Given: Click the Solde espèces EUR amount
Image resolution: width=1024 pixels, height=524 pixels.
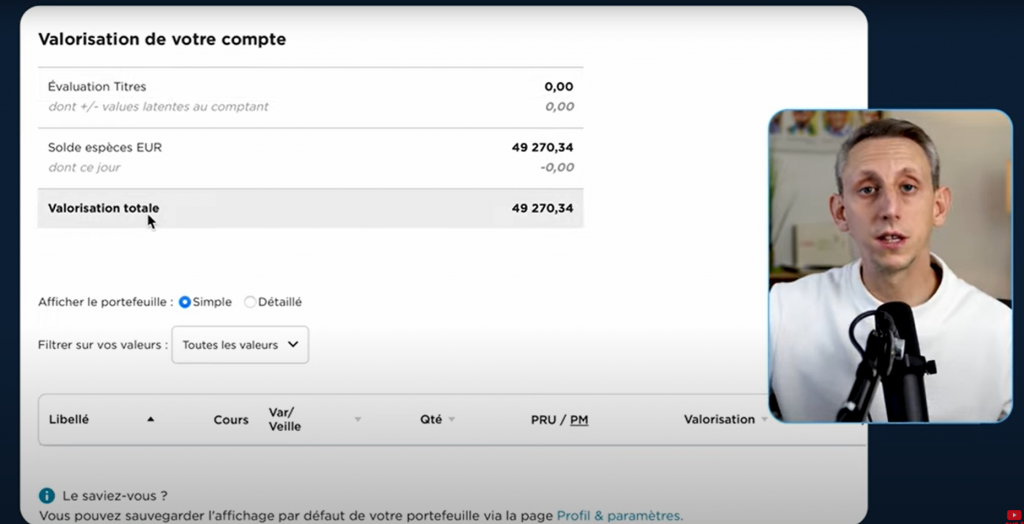Looking at the screenshot, I should [542, 147].
